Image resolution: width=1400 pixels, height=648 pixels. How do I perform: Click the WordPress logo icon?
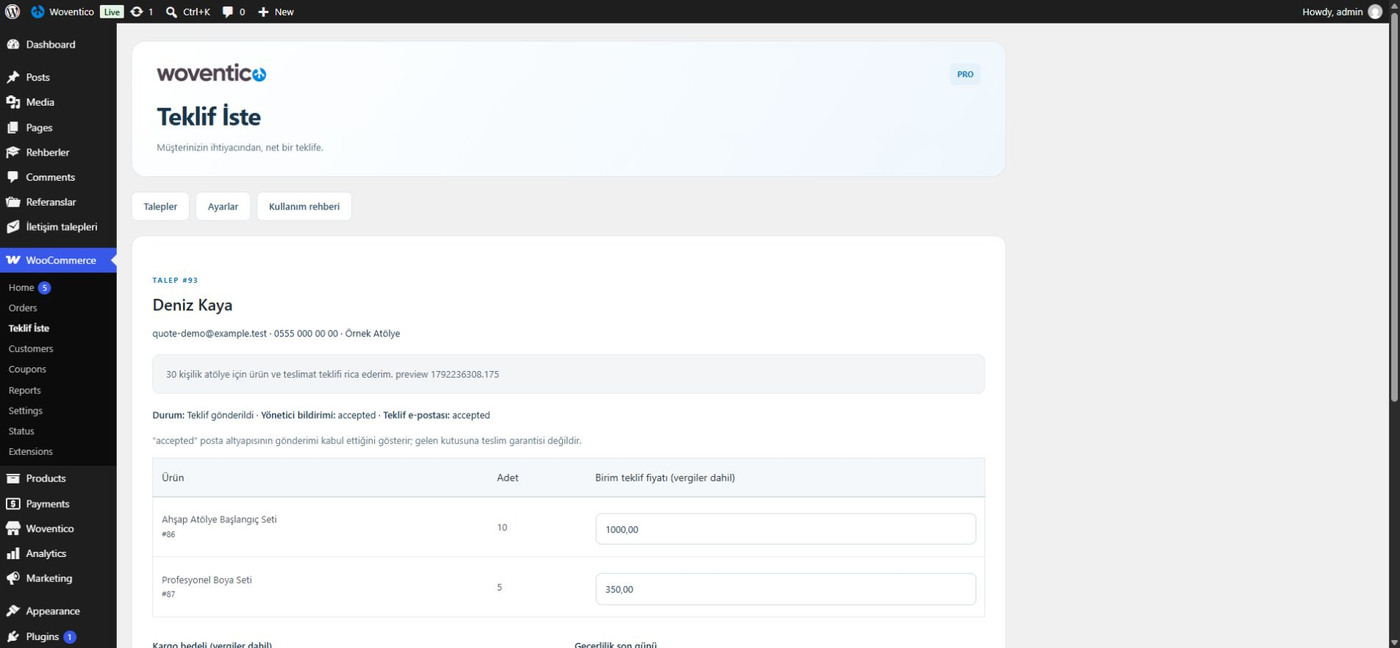[12, 12]
